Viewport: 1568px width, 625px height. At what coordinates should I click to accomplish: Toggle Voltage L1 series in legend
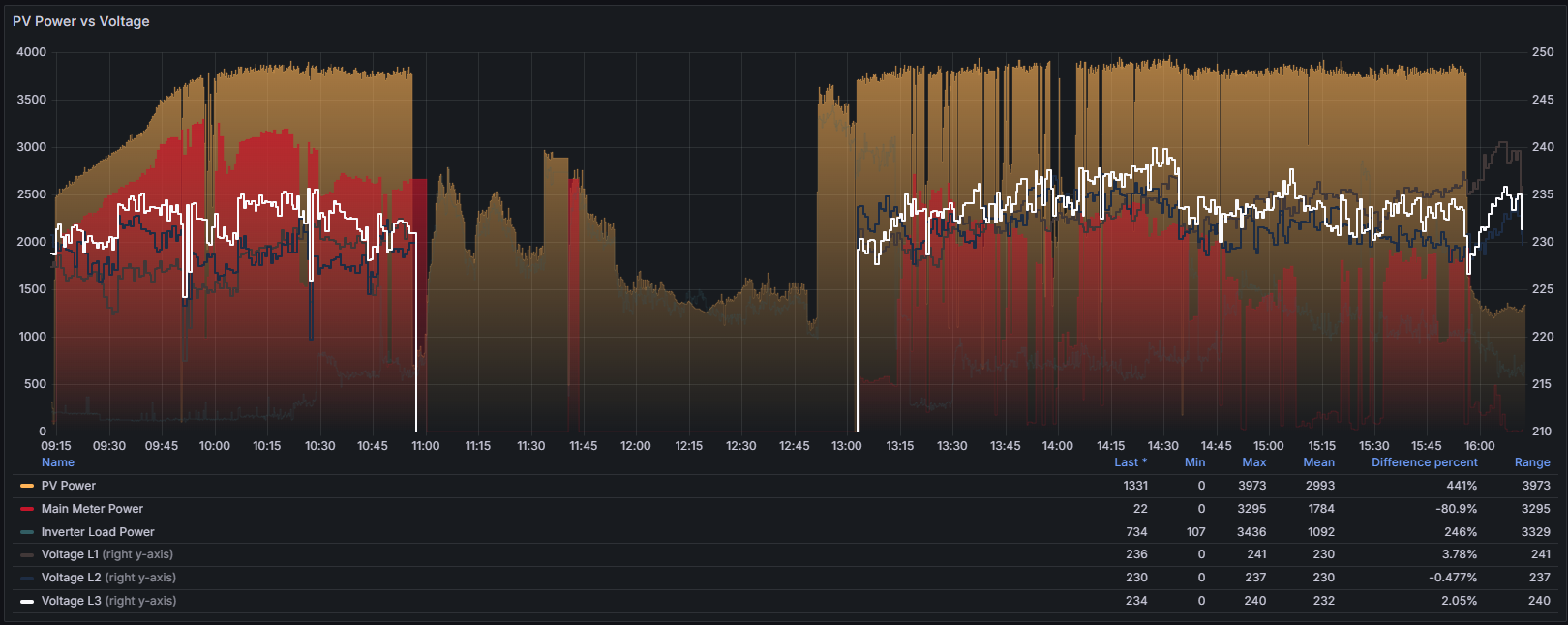[107, 554]
